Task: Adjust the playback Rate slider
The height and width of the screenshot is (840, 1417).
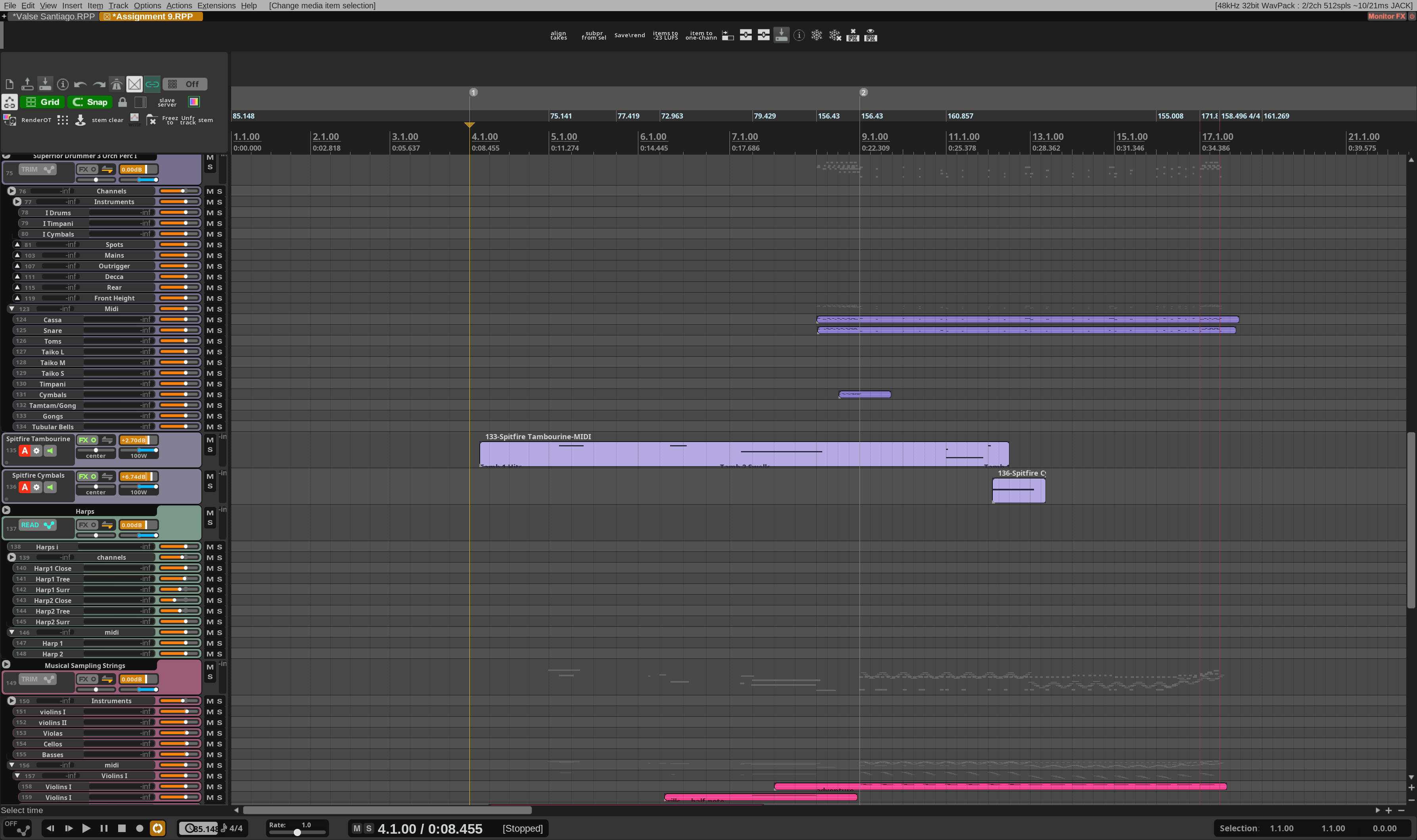Action: click(x=297, y=832)
